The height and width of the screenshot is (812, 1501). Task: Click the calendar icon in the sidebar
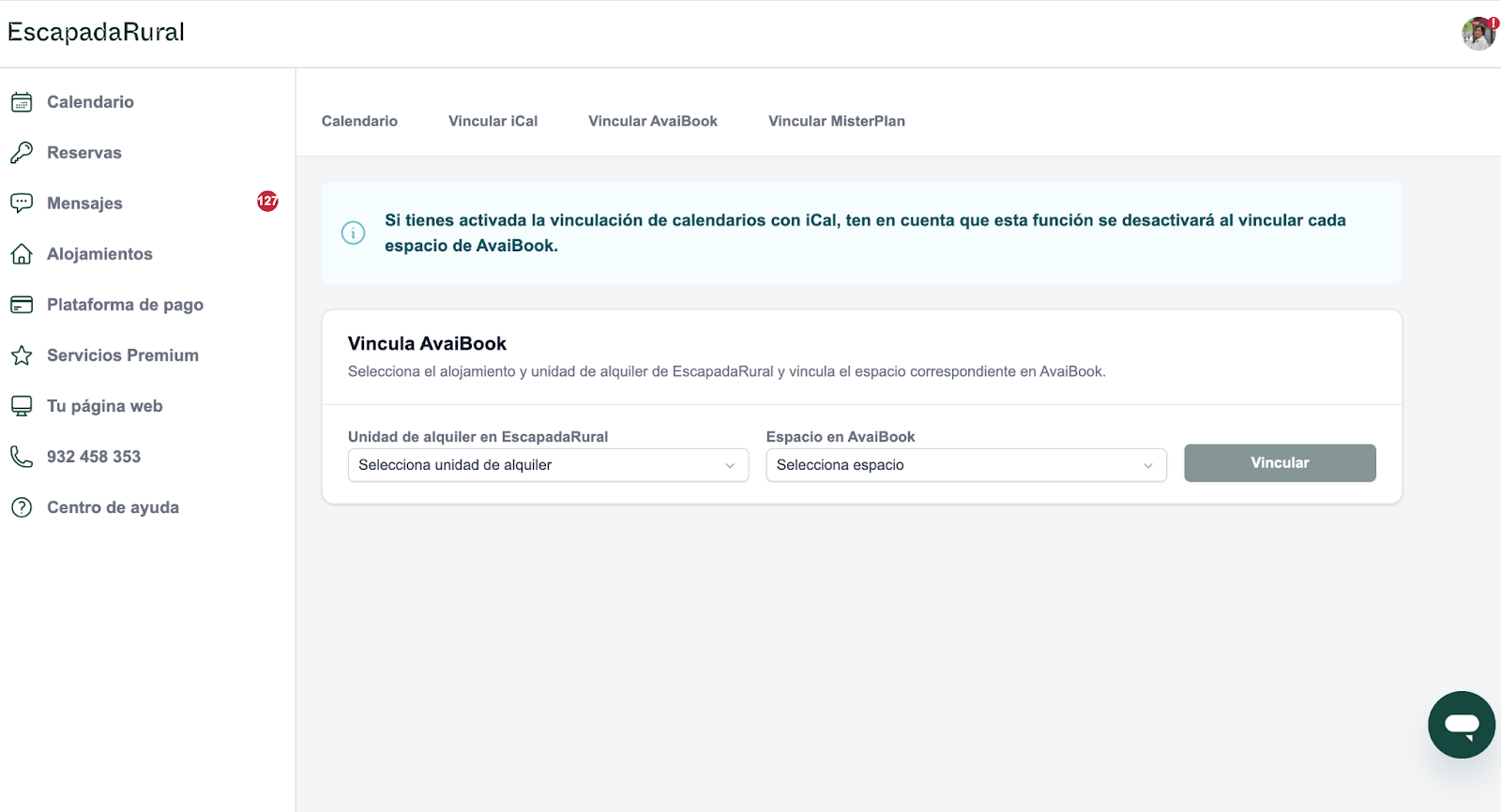pos(22,102)
